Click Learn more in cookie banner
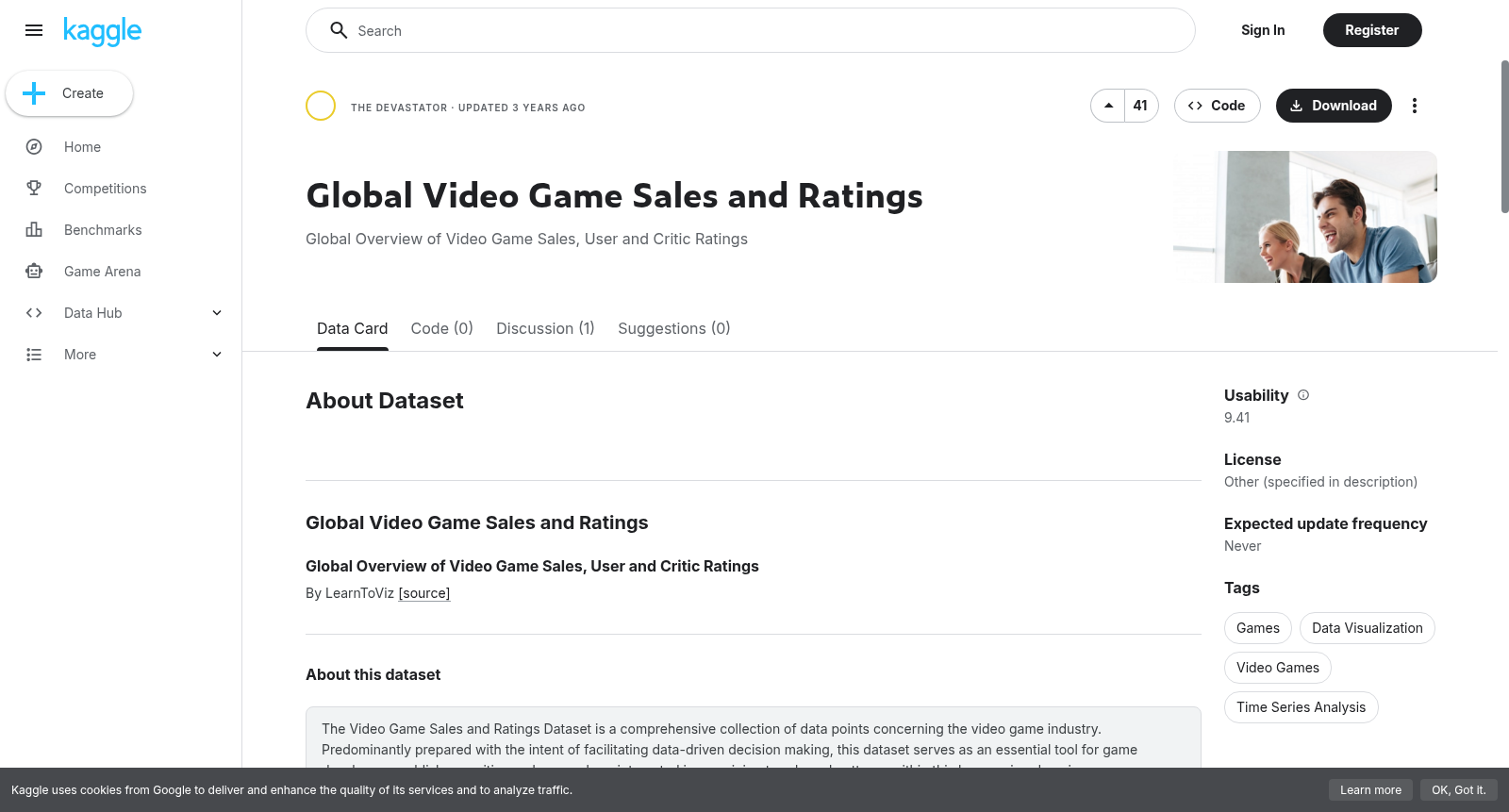The width and height of the screenshot is (1509, 812). (1370, 790)
